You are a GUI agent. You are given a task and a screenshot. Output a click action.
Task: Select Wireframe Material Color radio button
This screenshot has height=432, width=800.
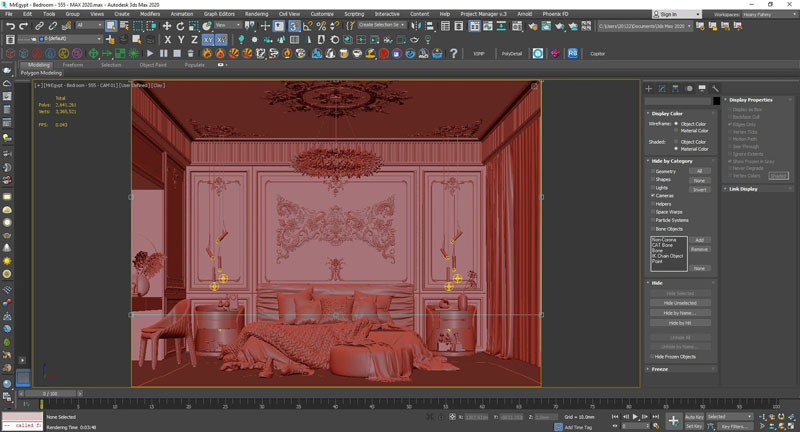[677, 131]
